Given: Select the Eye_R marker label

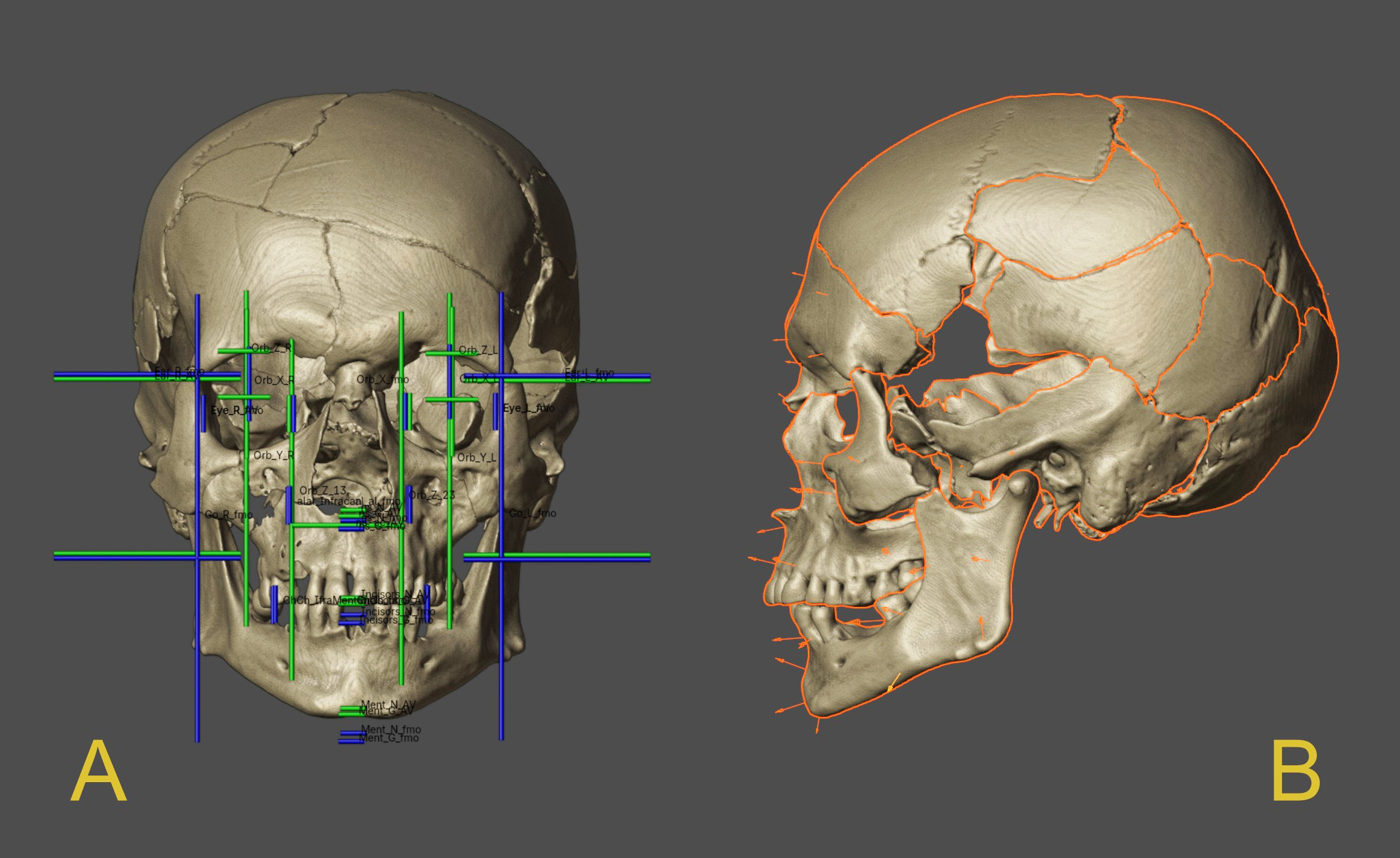Looking at the screenshot, I should coord(236,410).
